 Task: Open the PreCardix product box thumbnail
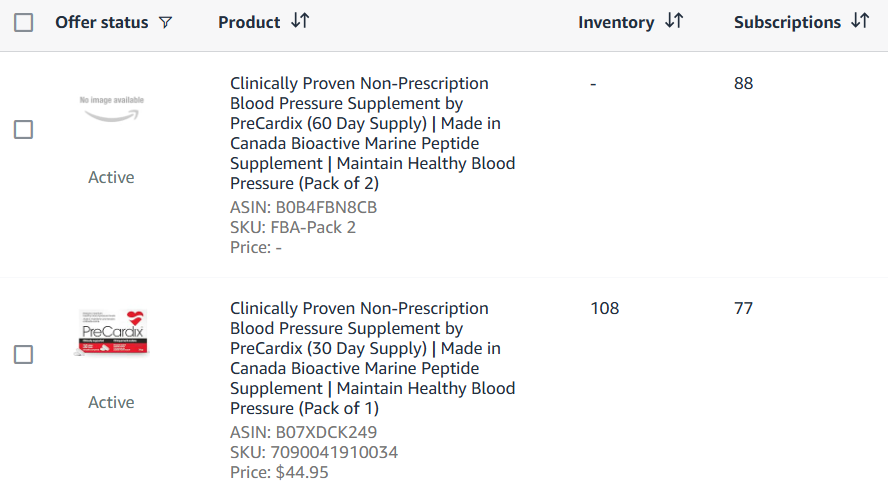click(111, 333)
